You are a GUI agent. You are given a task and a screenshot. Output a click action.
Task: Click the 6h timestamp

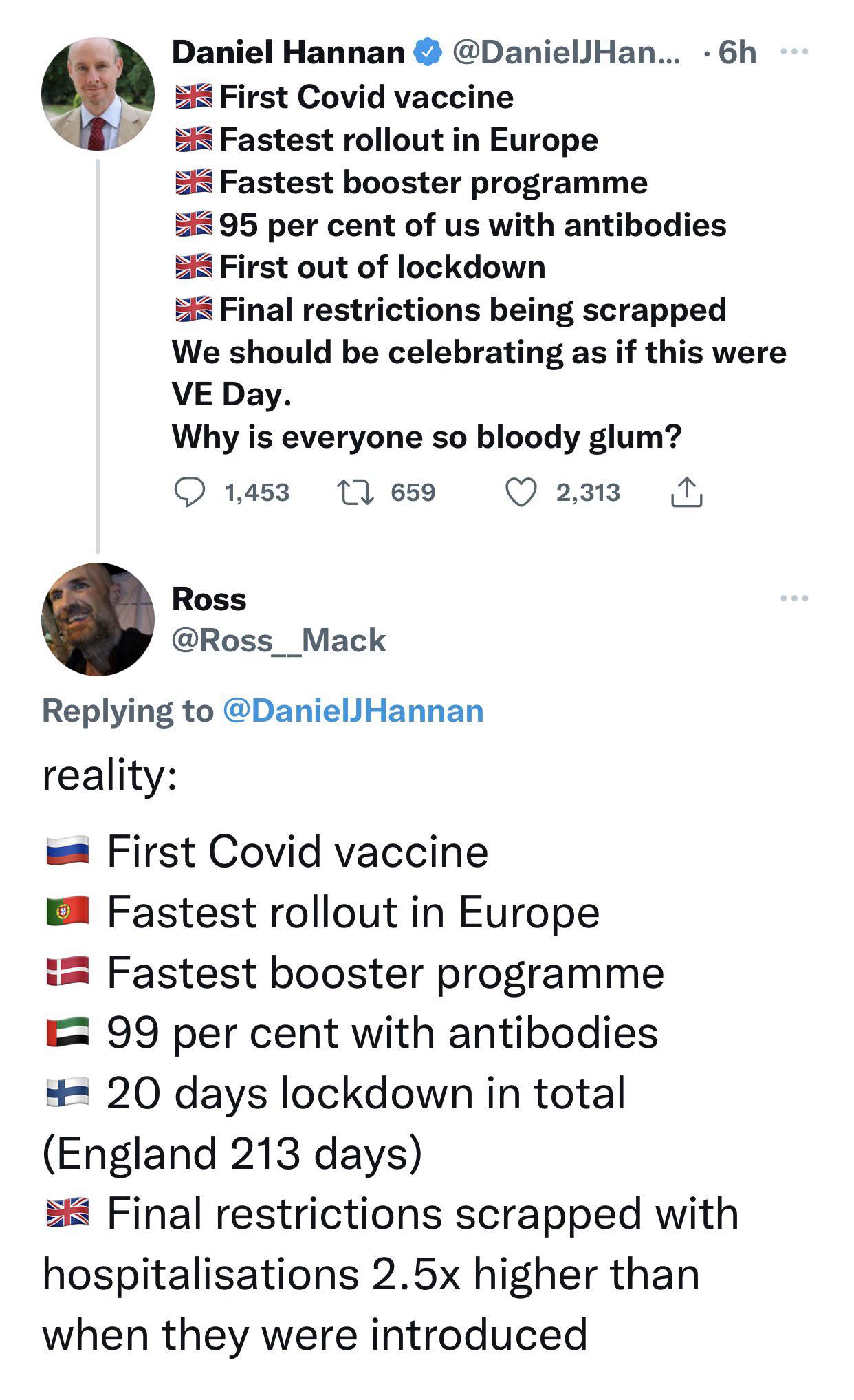737,53
